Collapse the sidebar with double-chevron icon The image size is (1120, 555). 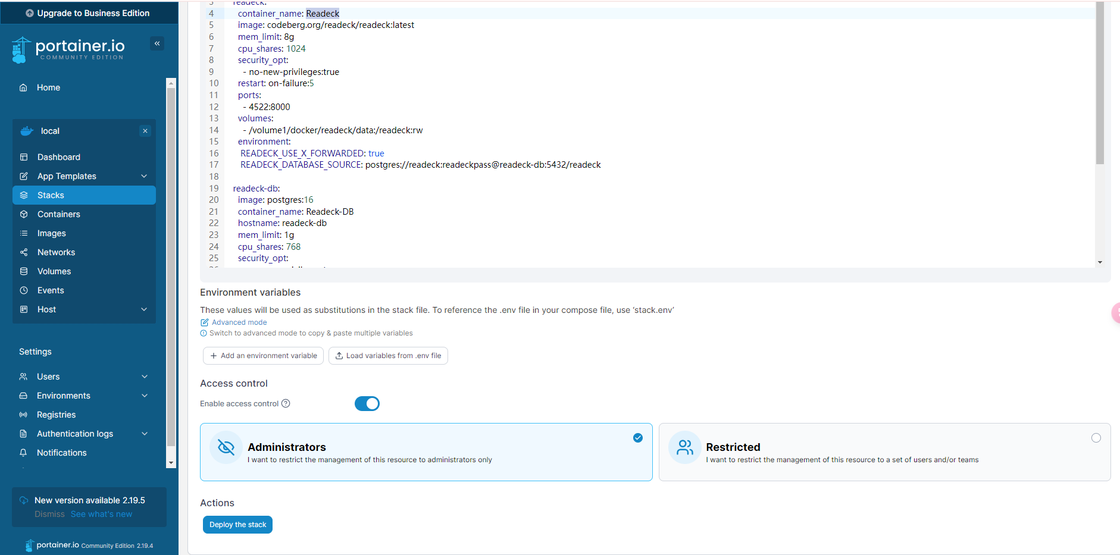point(157,44)
